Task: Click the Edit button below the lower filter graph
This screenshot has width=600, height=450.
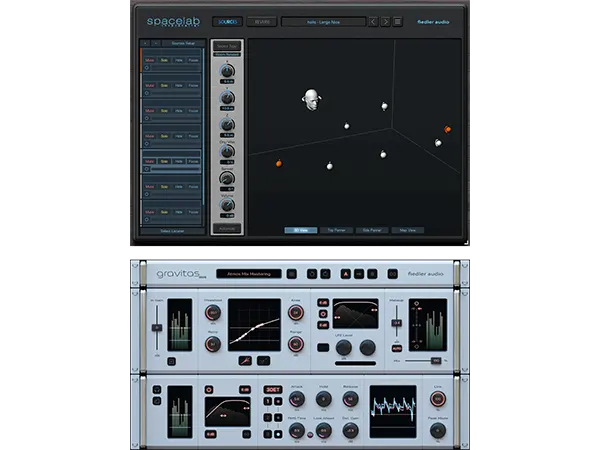Action: pos(210,434)
